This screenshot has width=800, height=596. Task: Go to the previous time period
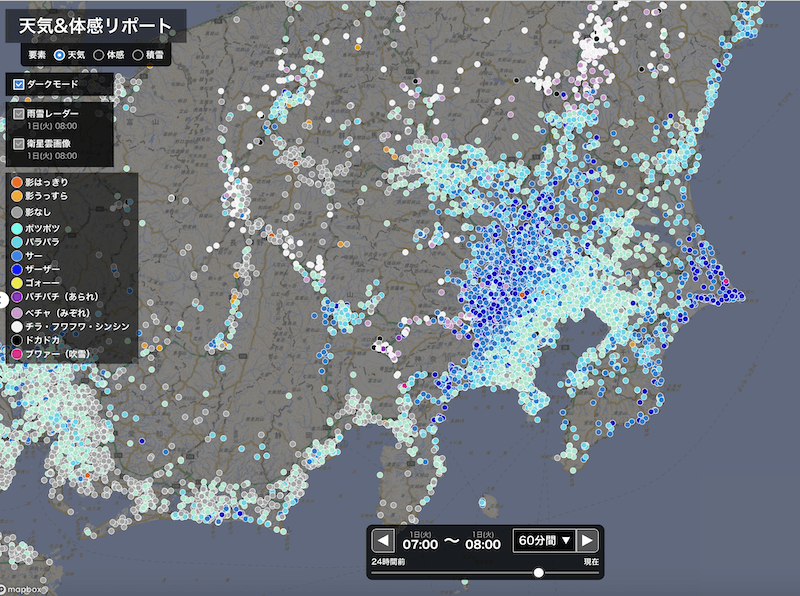point(384,541)
